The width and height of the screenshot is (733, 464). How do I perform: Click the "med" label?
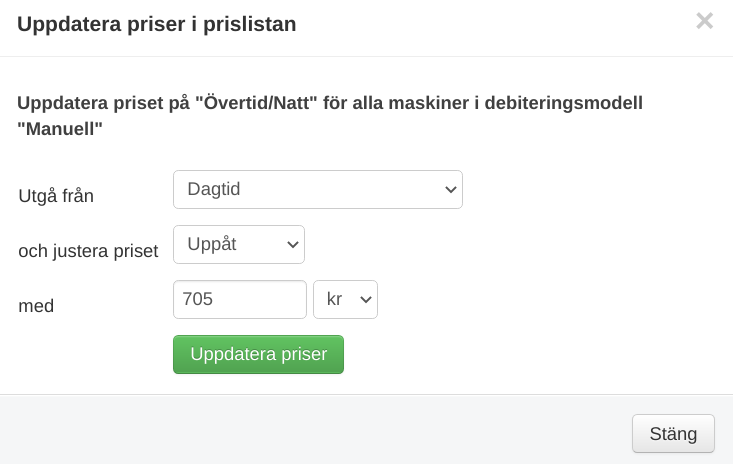click(x=36, y=306)
